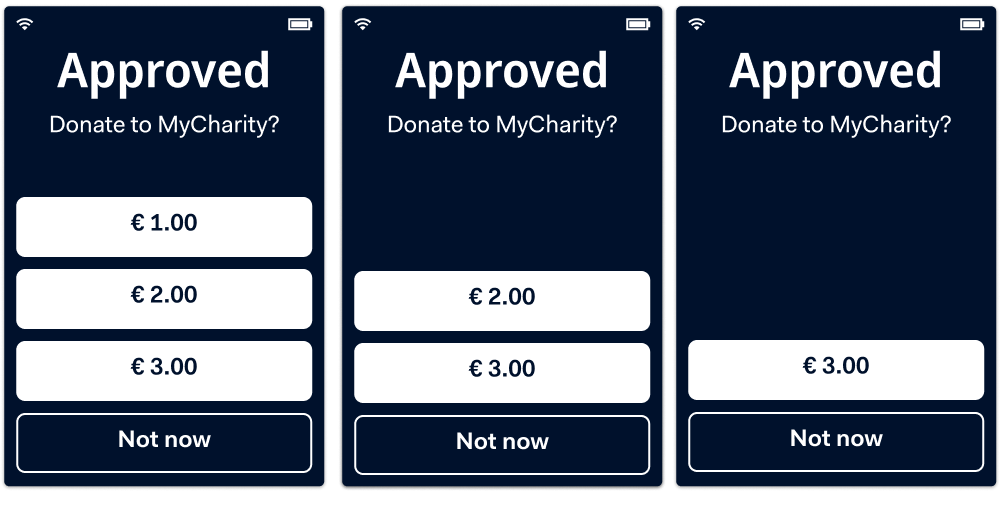The image size is (1008, 508).
Task: Choose € 2.00 on the left screen
Action: [164, 299]
